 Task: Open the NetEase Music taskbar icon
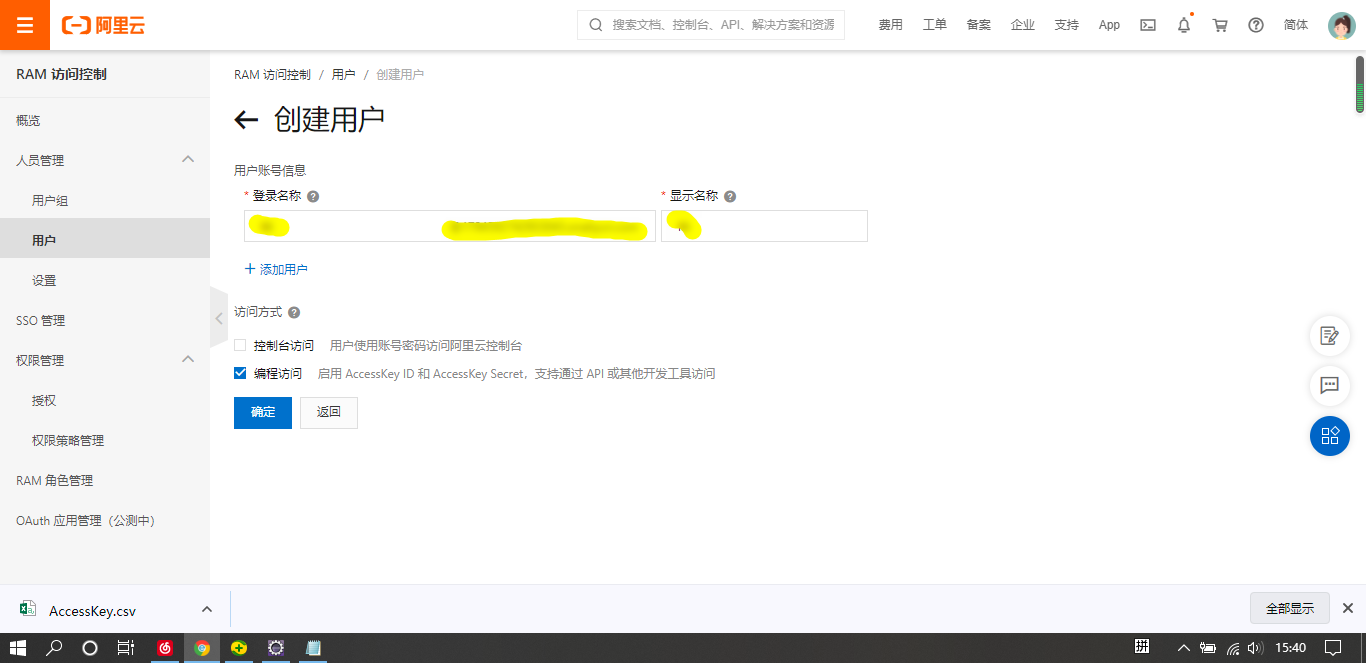(165, 648)
